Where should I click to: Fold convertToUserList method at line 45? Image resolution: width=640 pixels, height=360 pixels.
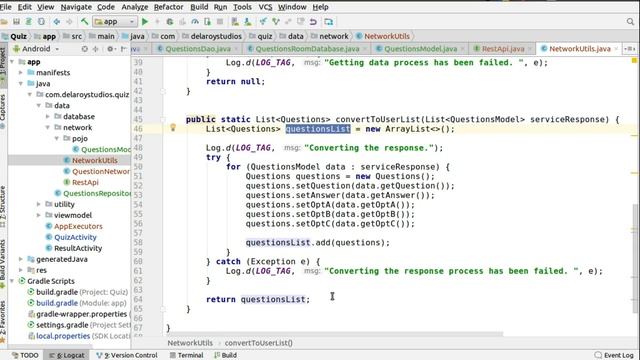click(163, 120)
